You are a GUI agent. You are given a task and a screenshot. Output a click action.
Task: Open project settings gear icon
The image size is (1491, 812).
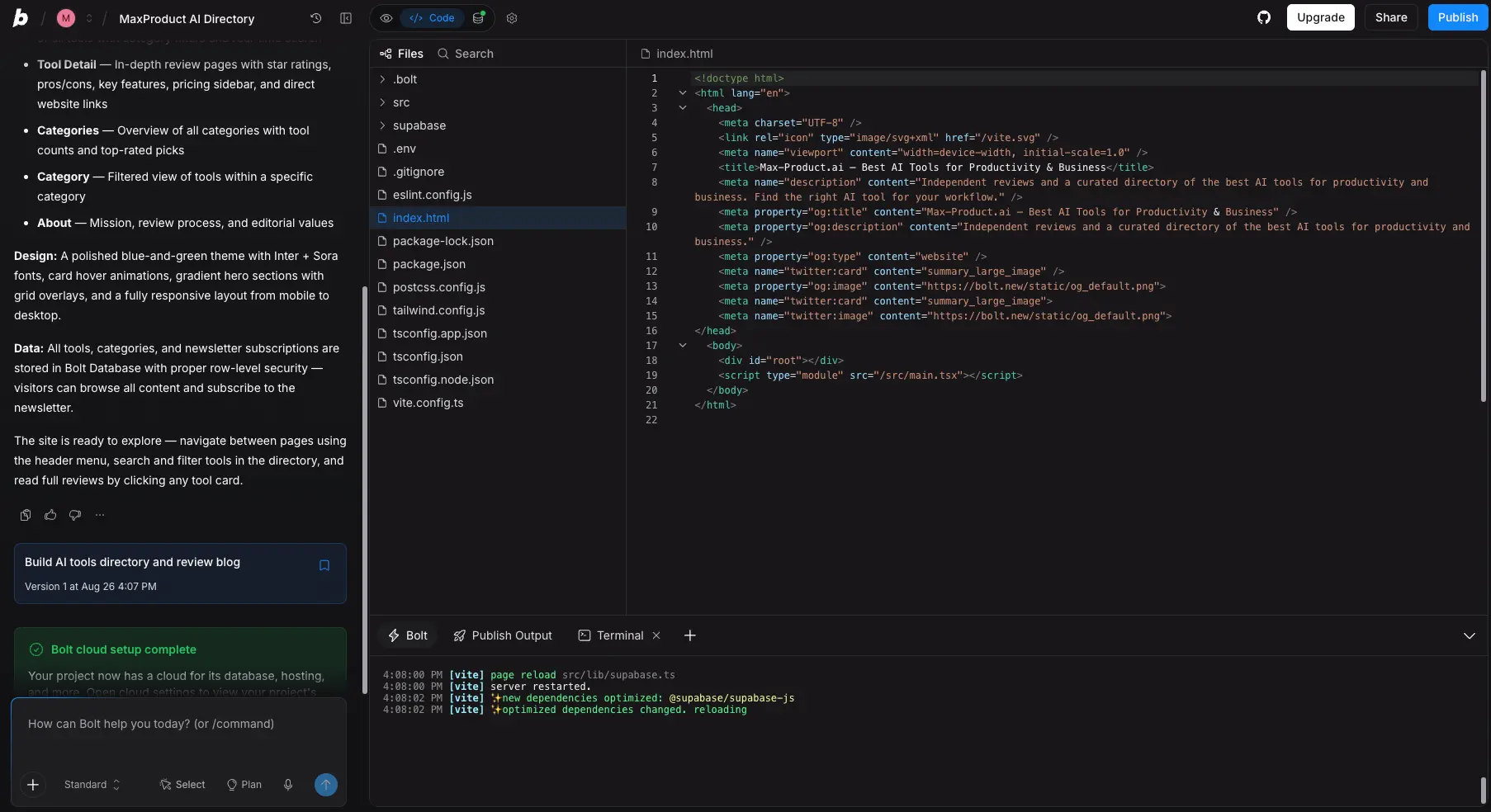[x=512, y=18]
